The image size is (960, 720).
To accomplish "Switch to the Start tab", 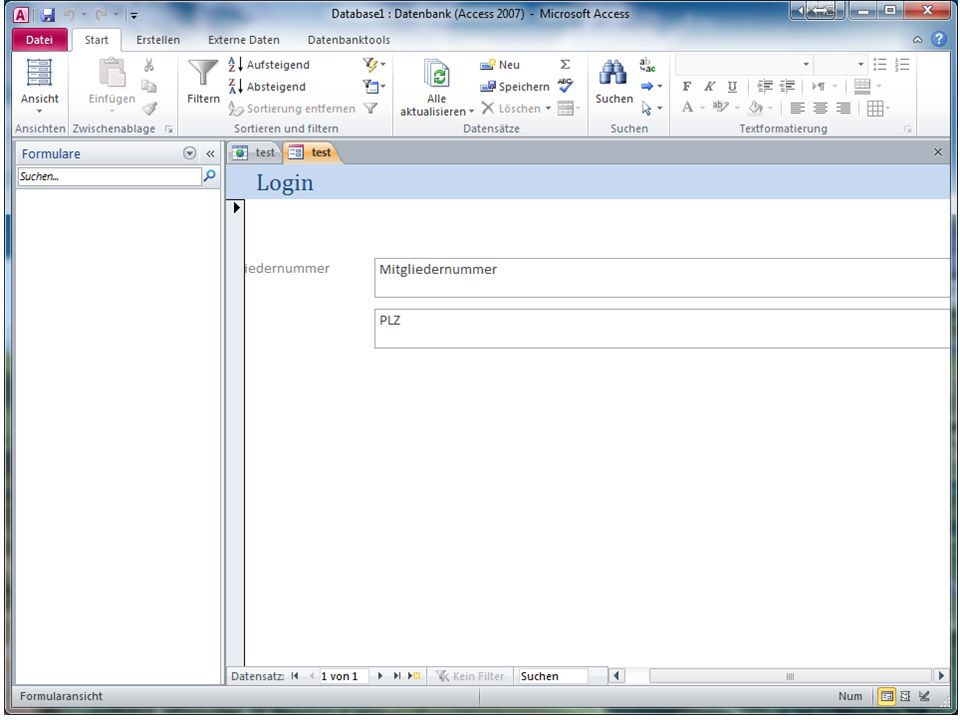I will (96, 40).
